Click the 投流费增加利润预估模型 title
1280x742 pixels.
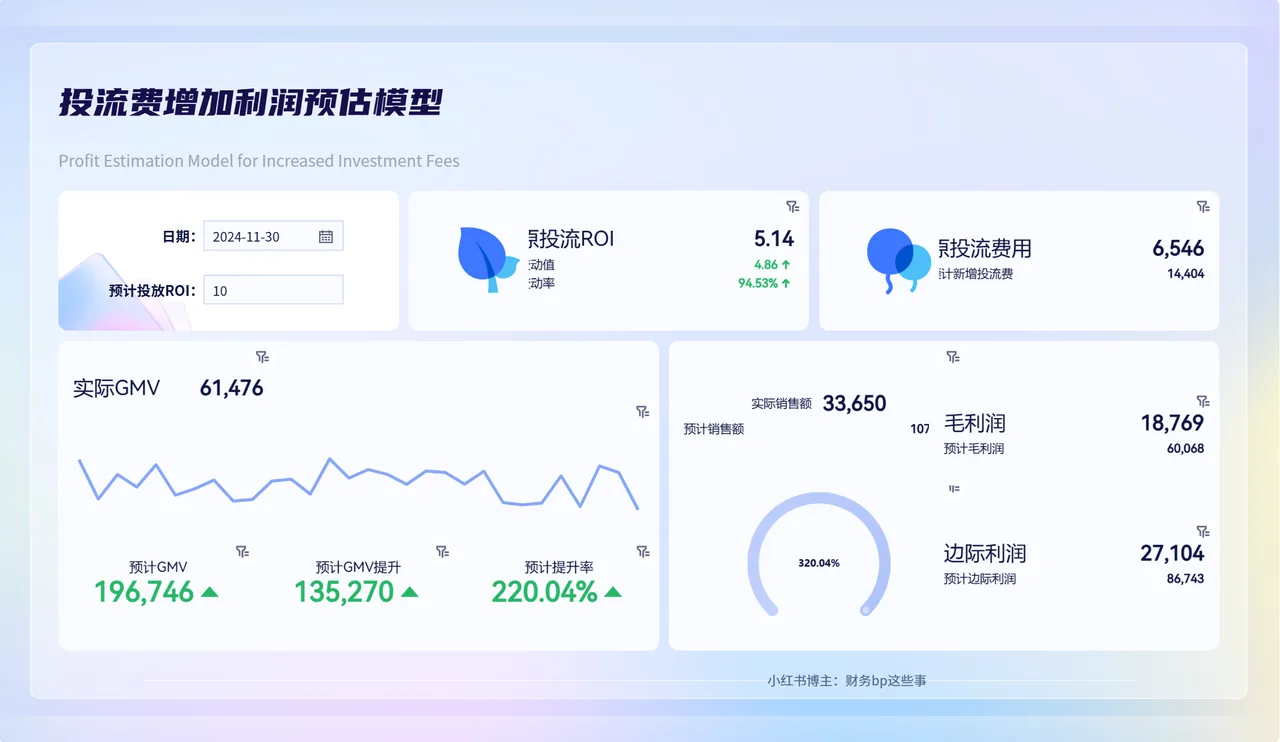click(250, 103)
